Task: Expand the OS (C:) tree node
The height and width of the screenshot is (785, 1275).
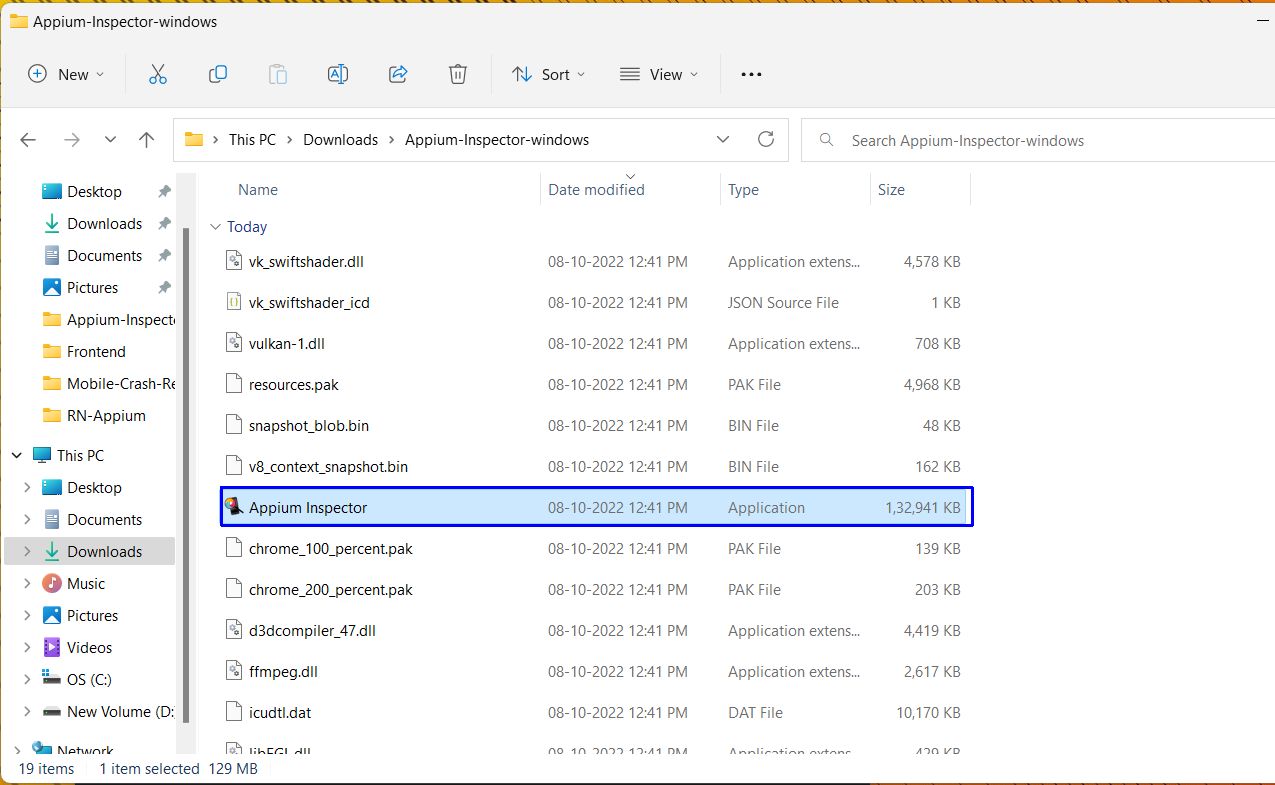Action: pos(27,679)
